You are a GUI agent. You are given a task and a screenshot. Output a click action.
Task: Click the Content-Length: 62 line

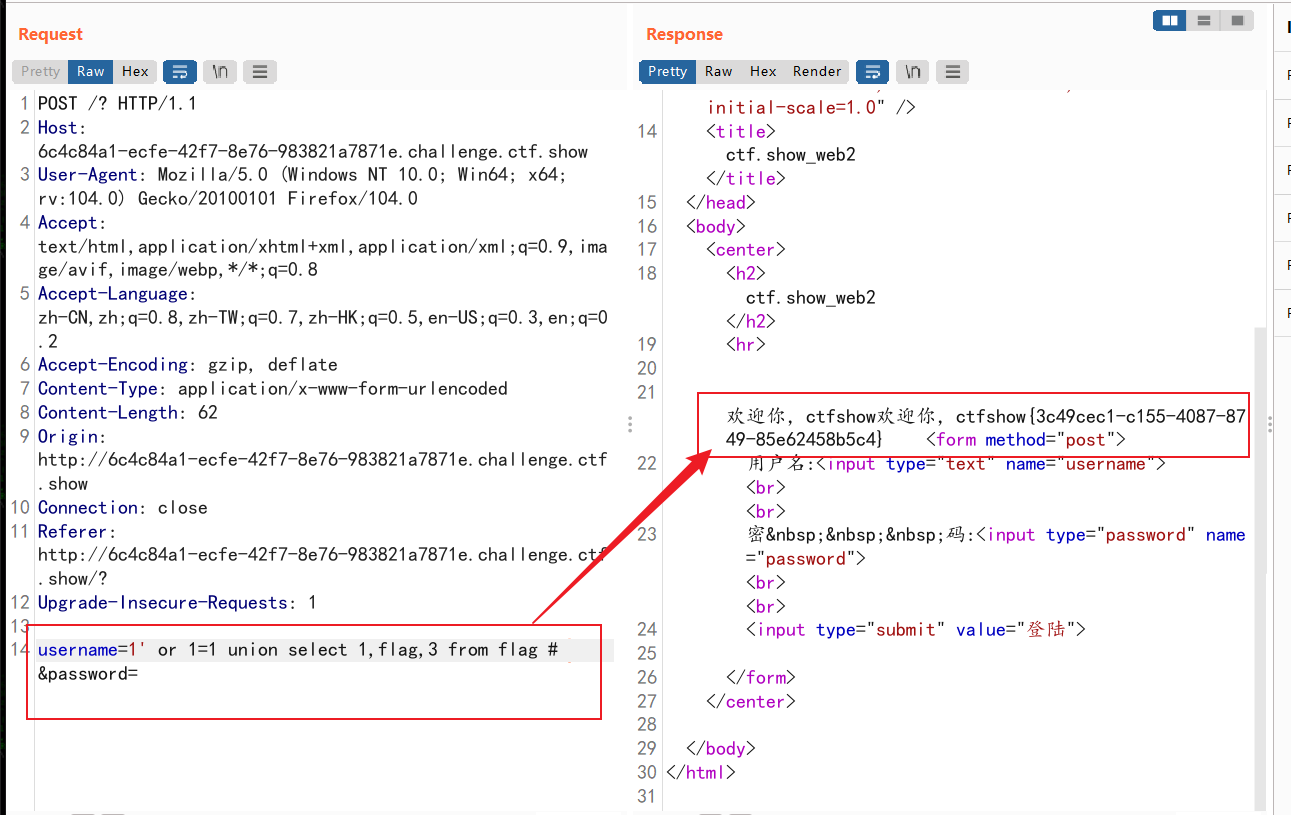[x=128, y=412]
